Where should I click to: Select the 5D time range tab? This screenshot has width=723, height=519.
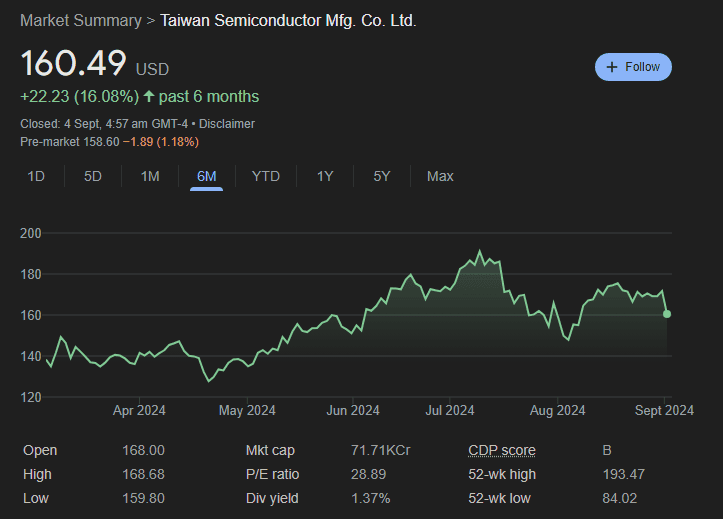93,177
